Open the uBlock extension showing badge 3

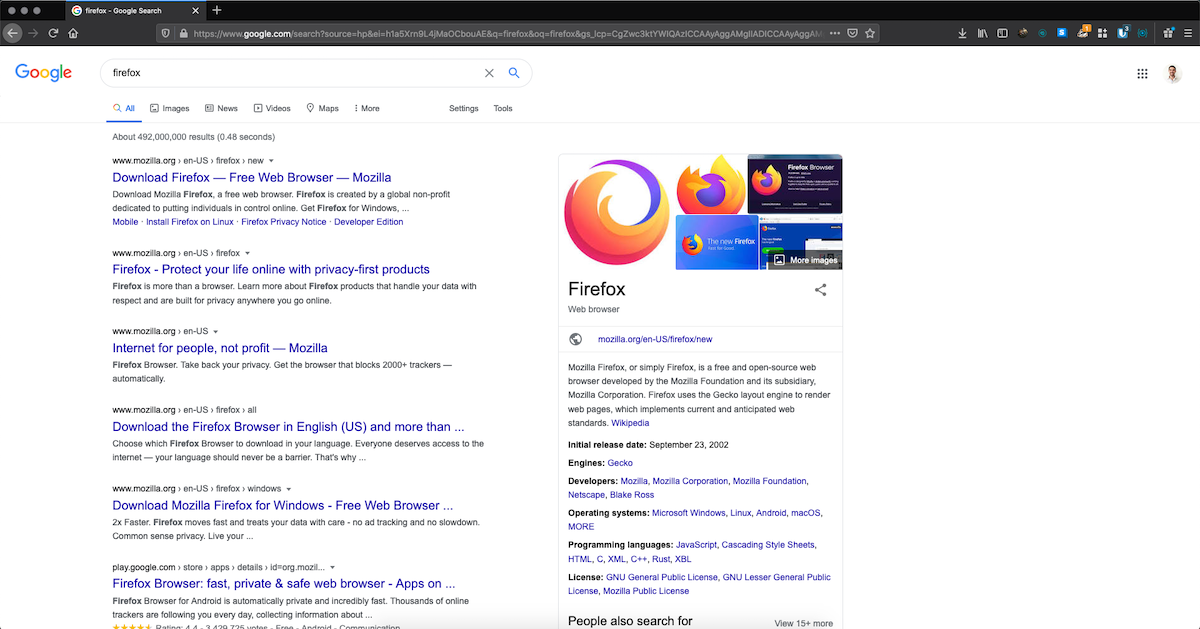[x=1123, y=32]
